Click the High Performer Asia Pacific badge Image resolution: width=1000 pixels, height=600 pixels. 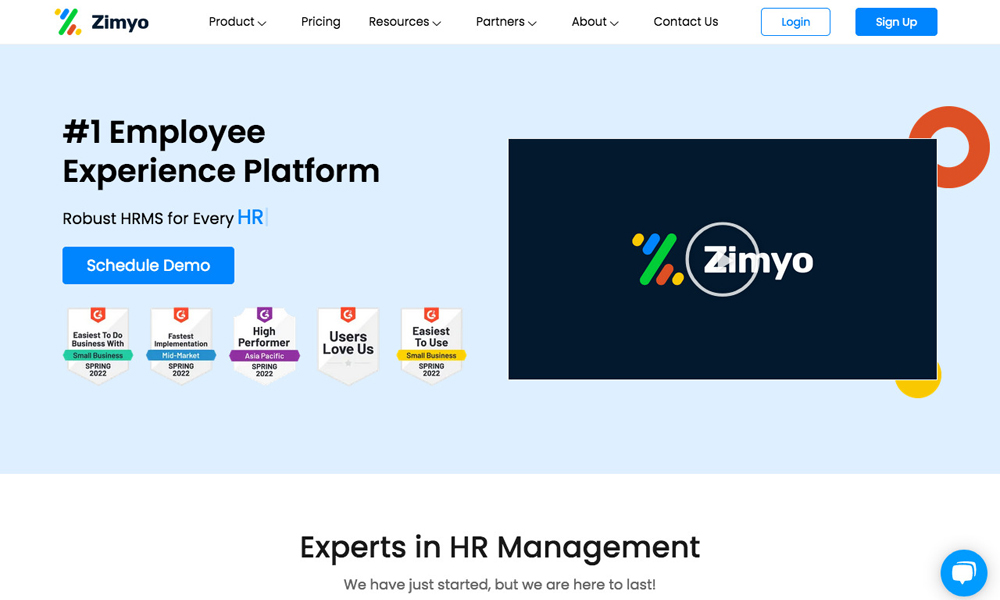click(x=264, y=345)
